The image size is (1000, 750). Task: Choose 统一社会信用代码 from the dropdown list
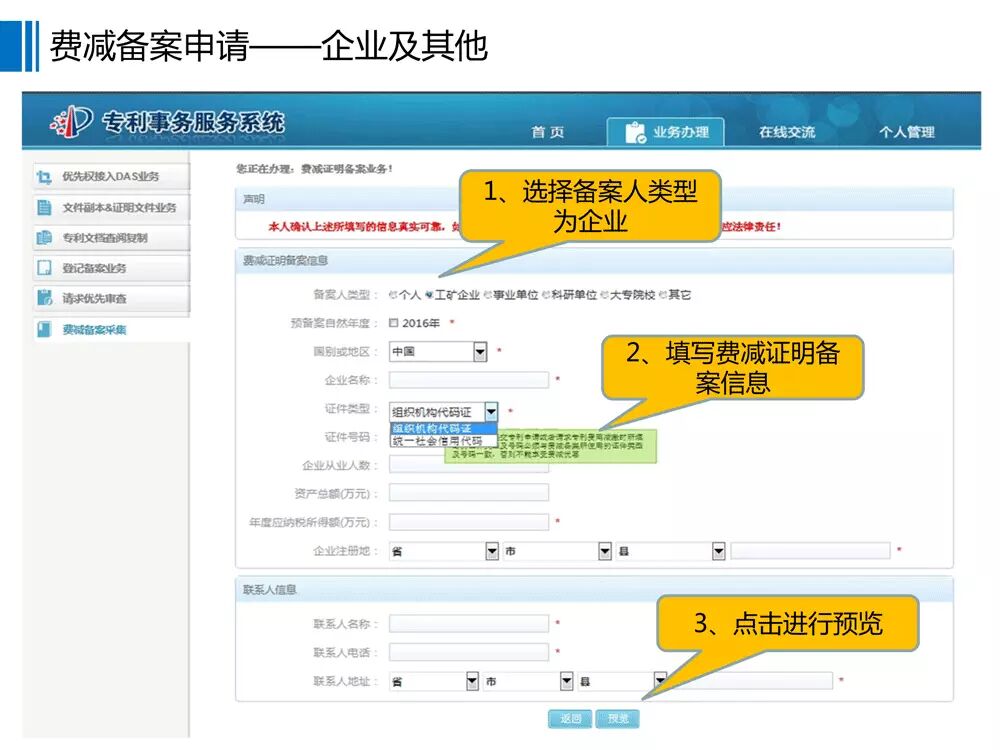[x=443, y=441]
